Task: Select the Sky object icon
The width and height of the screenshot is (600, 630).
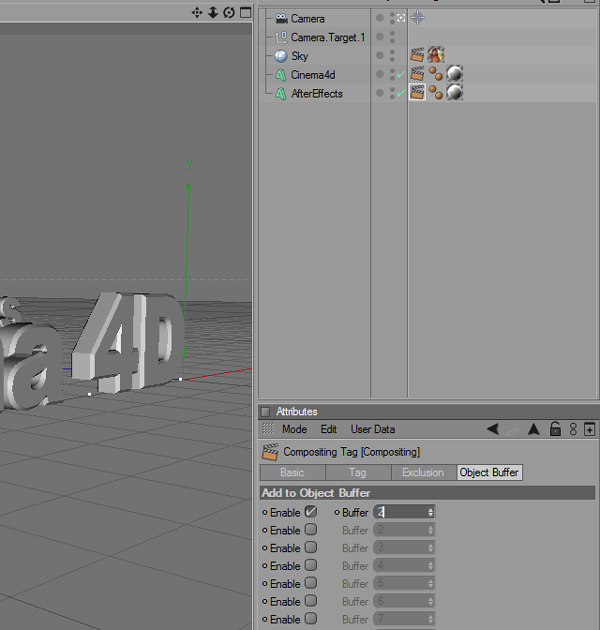Action: [x=281, y=56]
